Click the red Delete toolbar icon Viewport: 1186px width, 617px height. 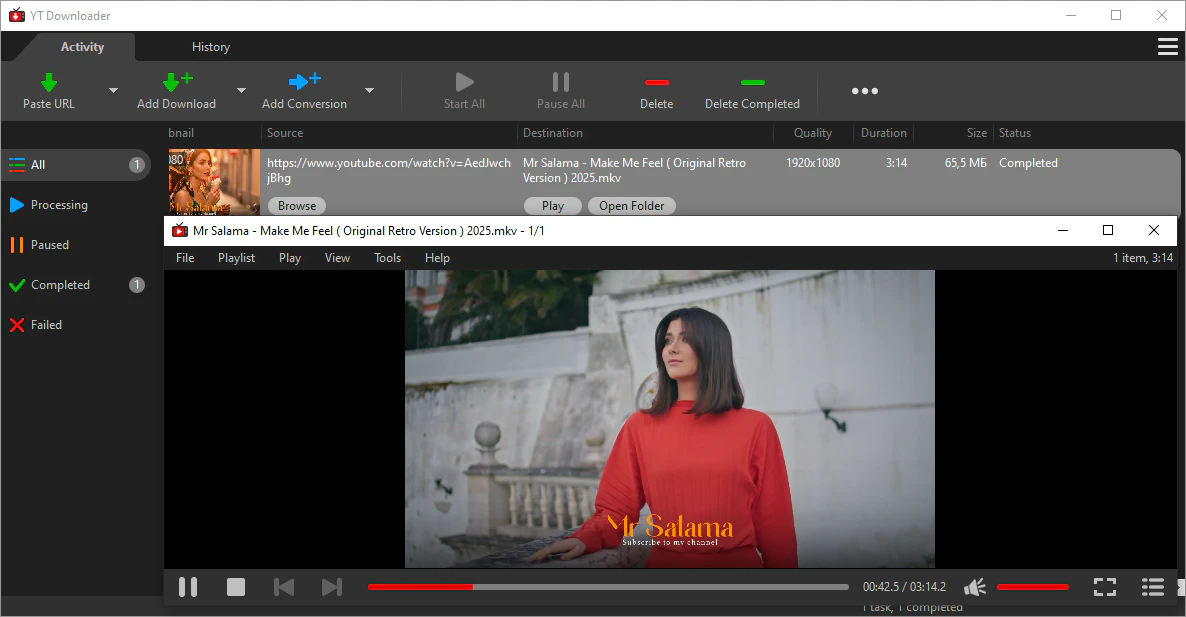click(x=656, y=83)
